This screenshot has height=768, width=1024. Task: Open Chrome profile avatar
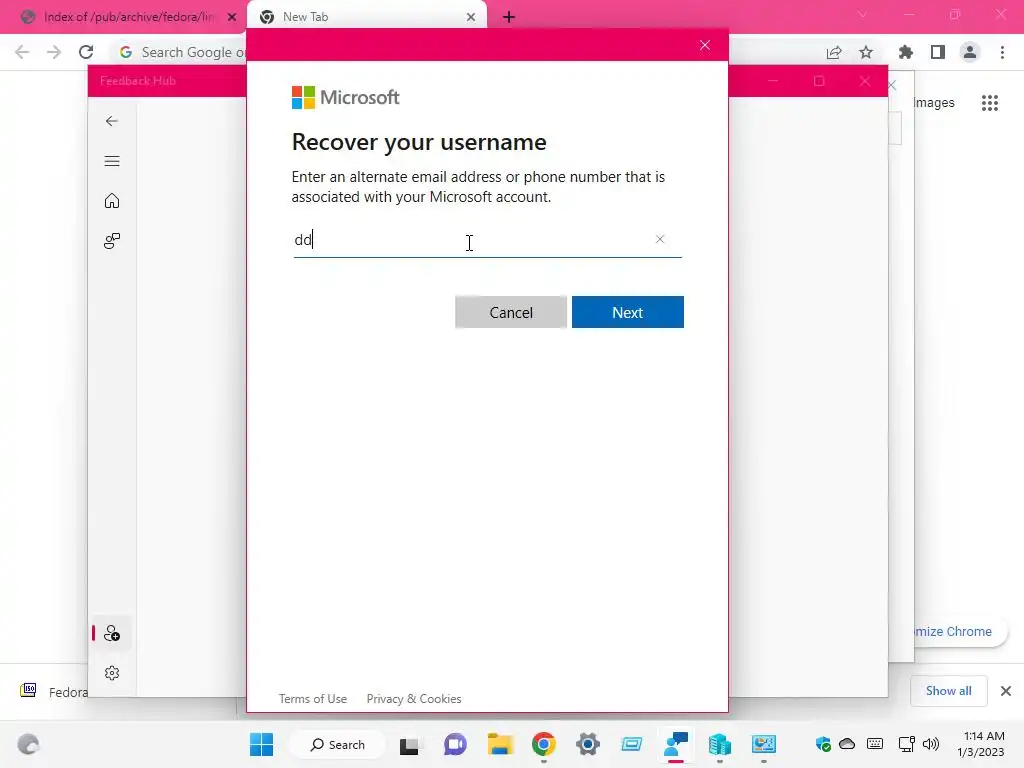(970, 52)
